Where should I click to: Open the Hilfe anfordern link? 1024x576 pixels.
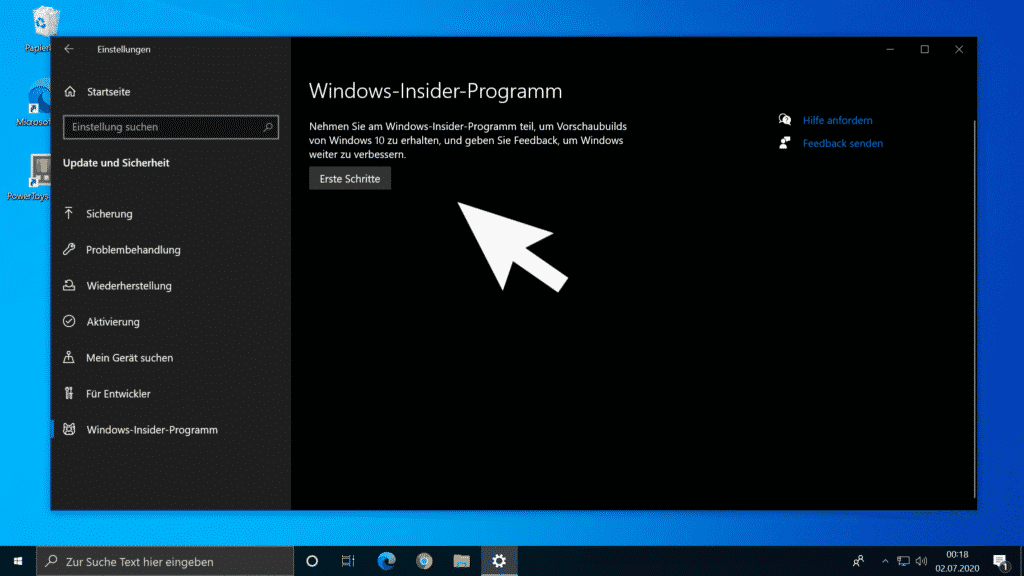point(837,120)
